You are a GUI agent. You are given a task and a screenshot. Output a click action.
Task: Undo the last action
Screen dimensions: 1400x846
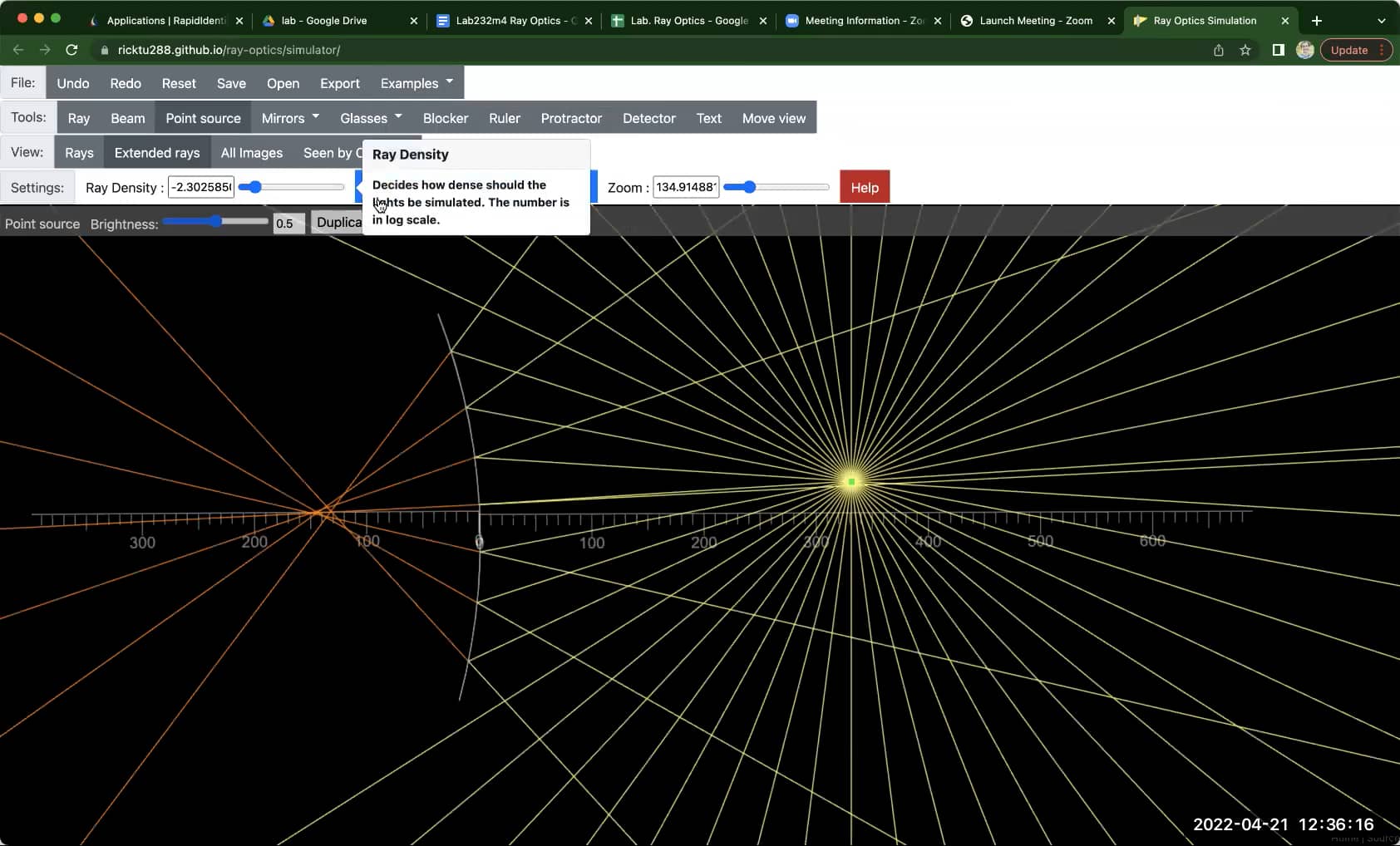72,83
